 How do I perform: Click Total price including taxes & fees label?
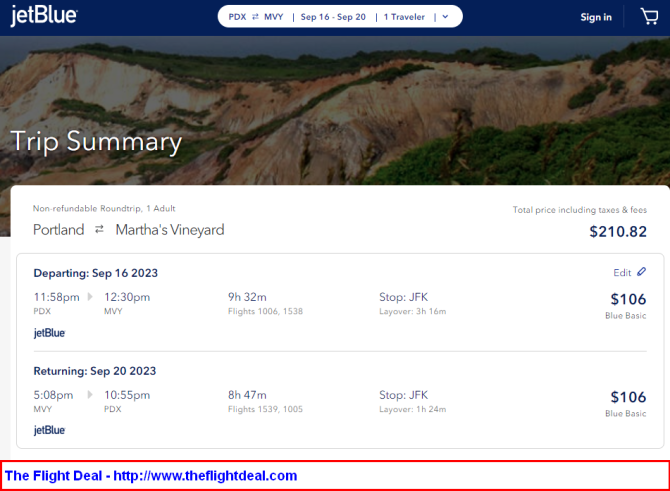tap(579, 210)
